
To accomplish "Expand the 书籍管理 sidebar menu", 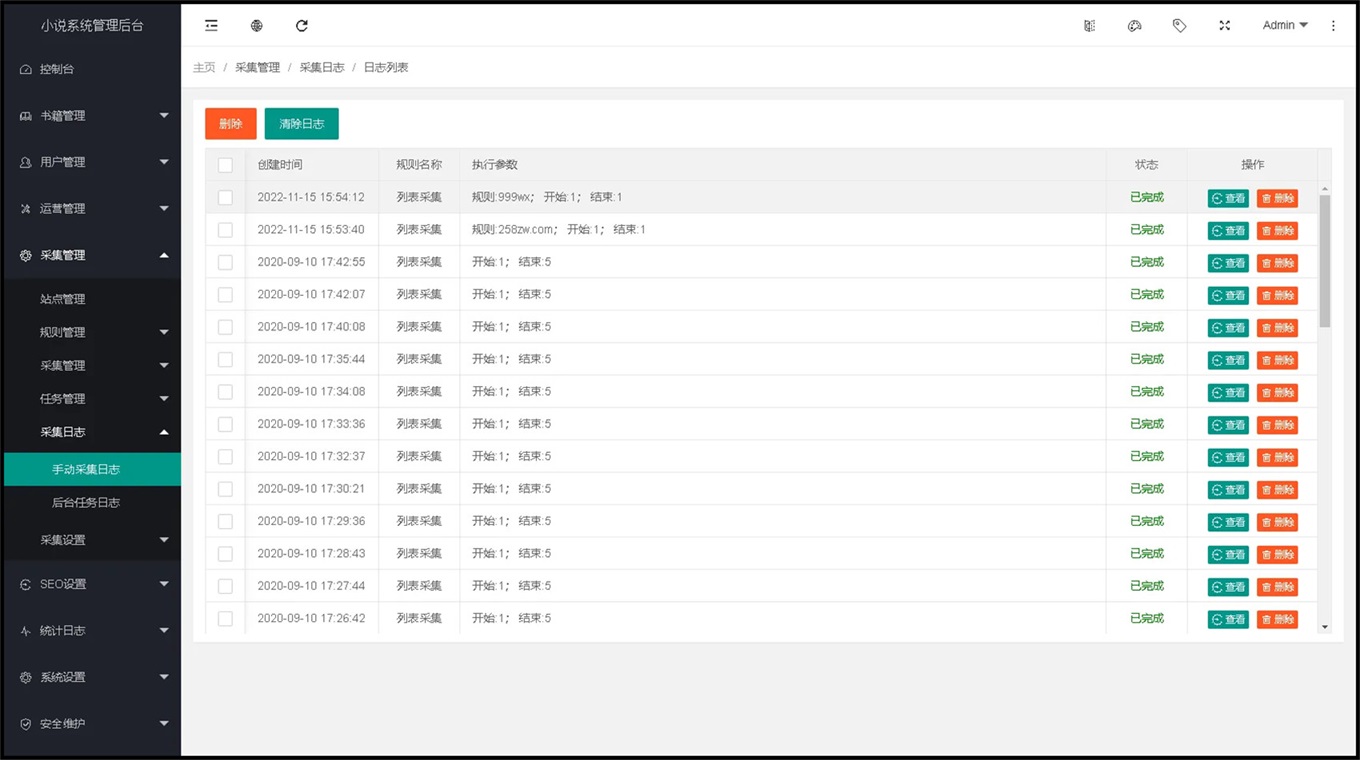I will point(92,116).
